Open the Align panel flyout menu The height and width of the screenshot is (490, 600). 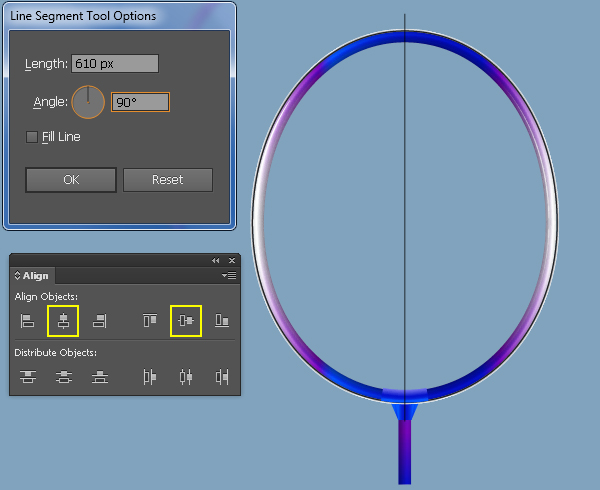point(229,275)
